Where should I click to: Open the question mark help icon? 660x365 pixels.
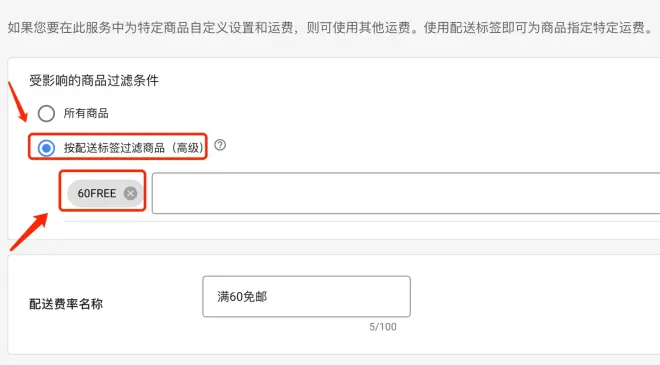pyautogui.click(x=220, y=145)
